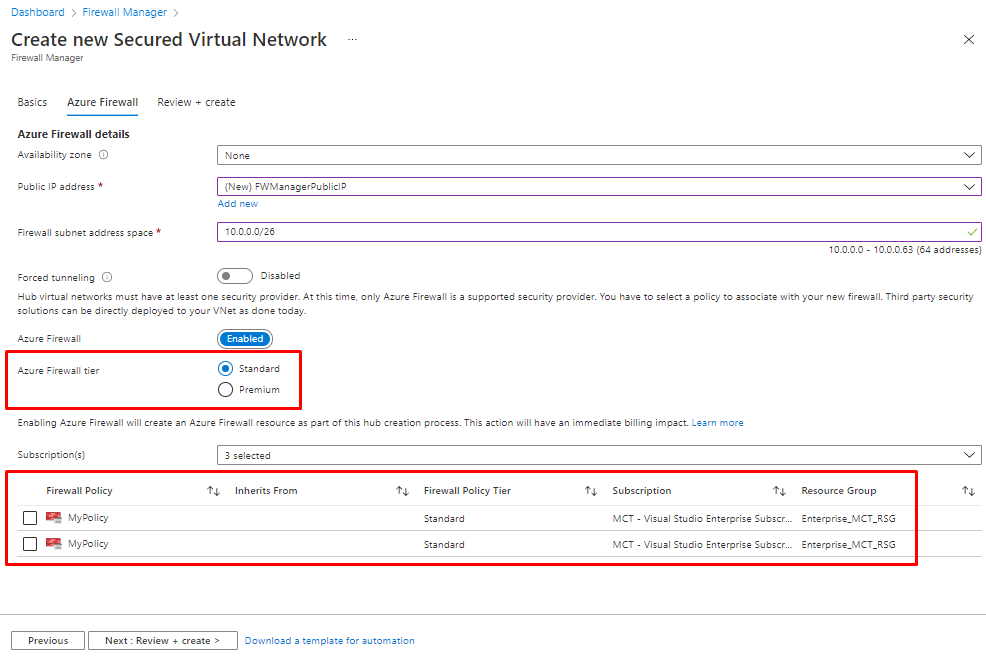This screenshot has height=659, width=986.
Task: Select the Premium firewall tier radio button
Action: pos(225,389)
